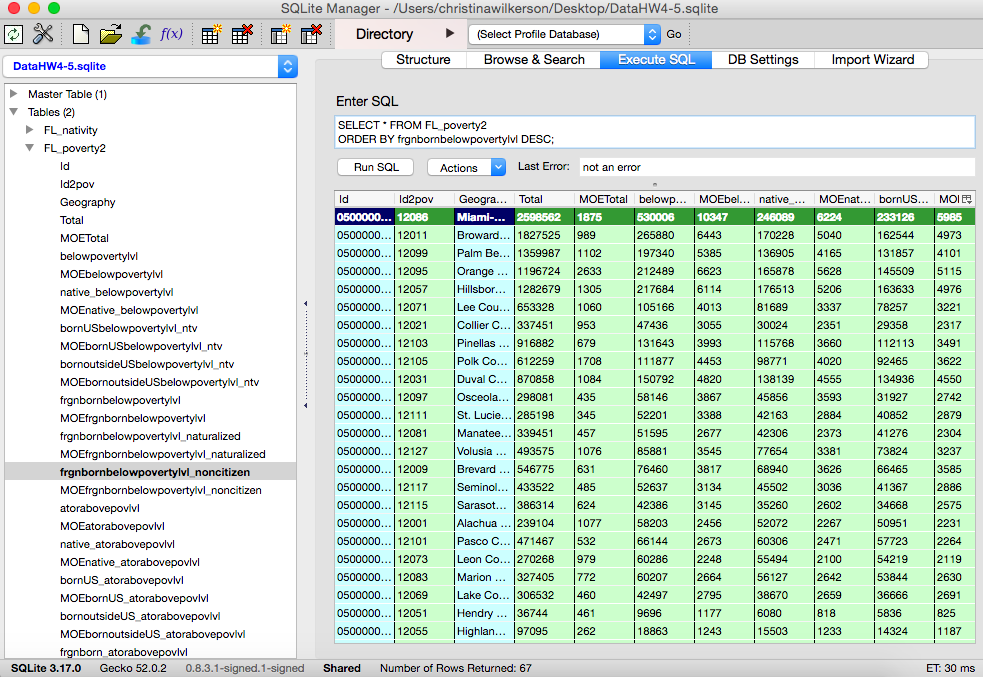The width and height of the screenshot is (983, 677).
Task: Expand the Master Table (1) node
Action: tap(13, 93)
